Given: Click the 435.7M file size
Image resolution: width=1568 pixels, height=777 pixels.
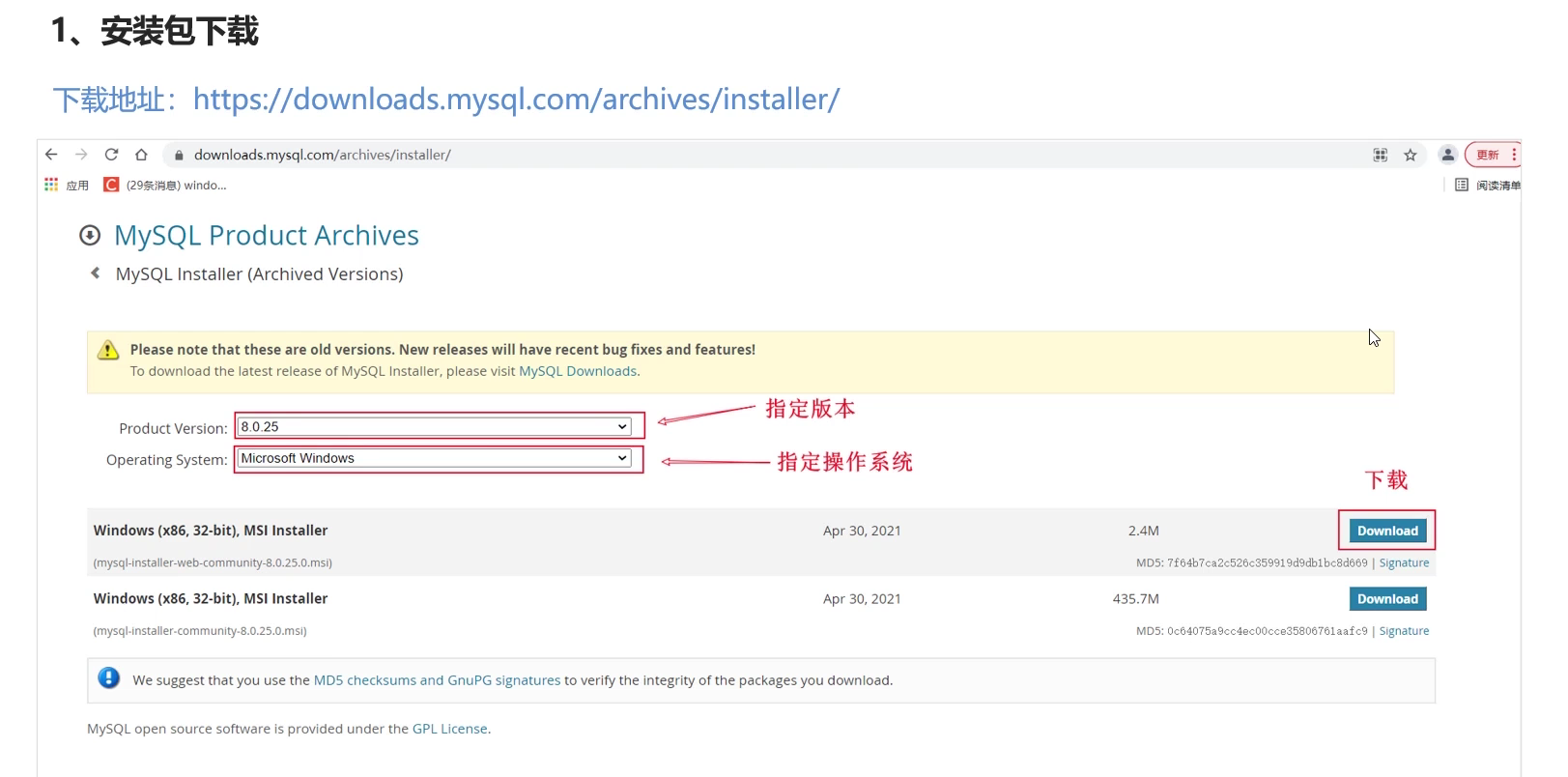Looking at the screenshot, I should point(1135,599).
